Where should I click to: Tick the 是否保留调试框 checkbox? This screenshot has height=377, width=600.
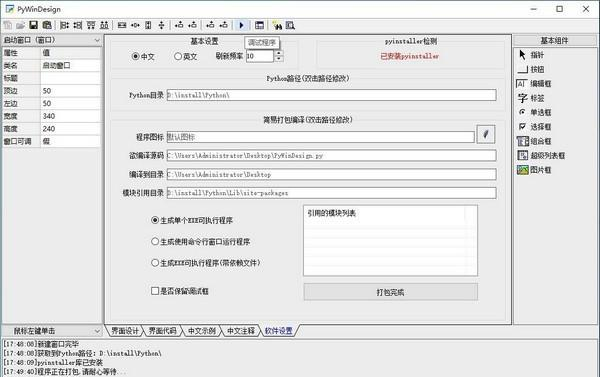(x=155, y=291)
